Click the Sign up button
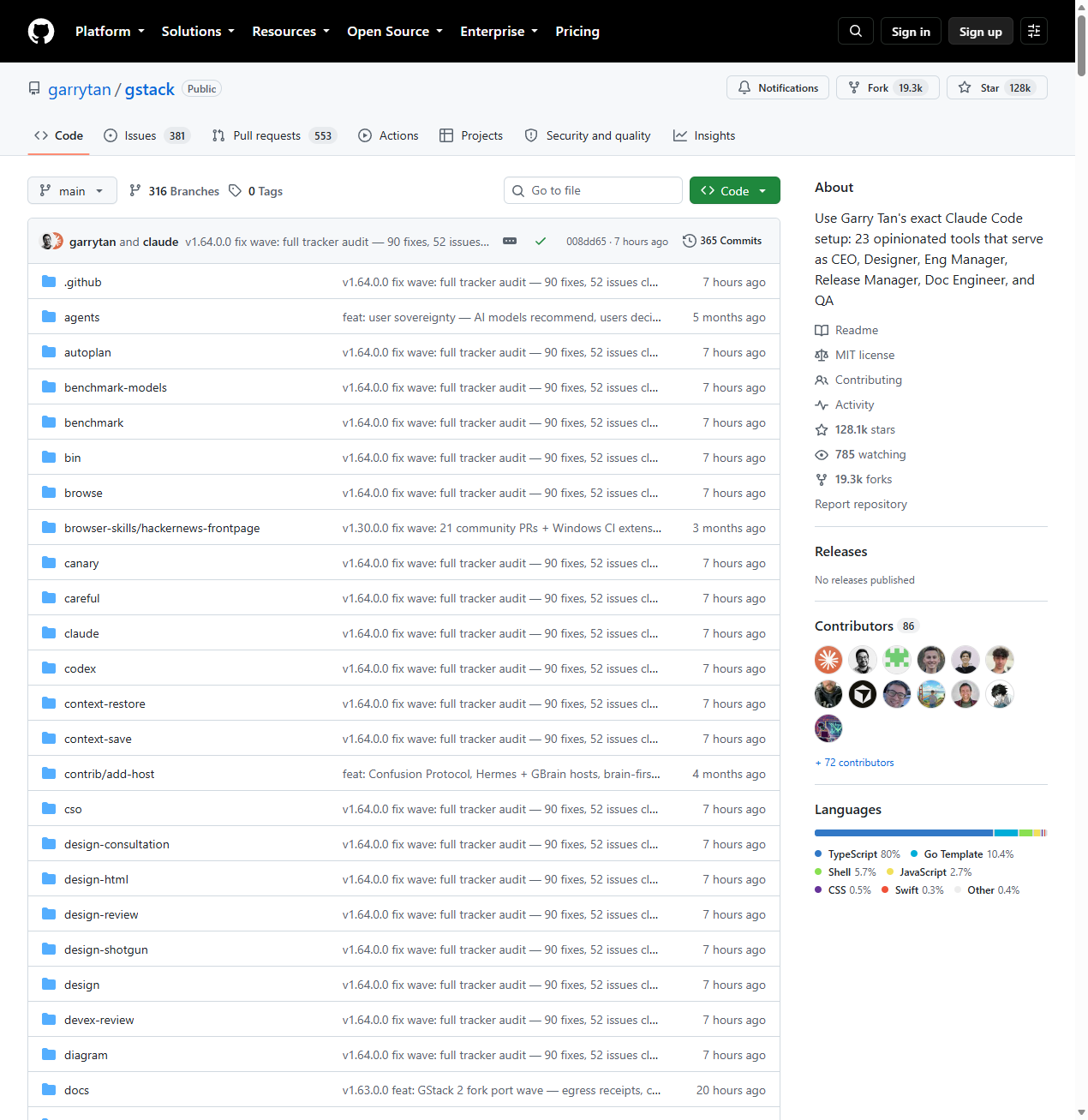The width and height of the screenshot is (1088, 1120). coord(981,31)
